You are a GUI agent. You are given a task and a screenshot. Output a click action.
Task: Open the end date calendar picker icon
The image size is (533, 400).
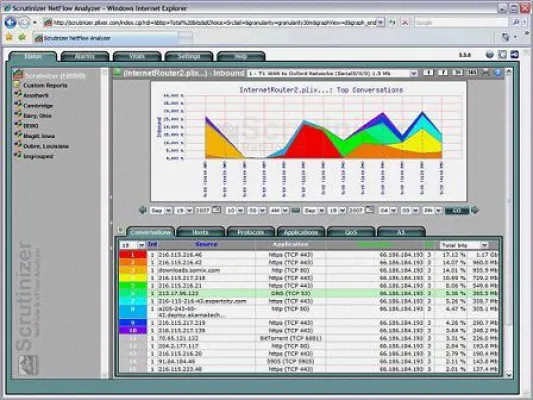pos(370,210)
